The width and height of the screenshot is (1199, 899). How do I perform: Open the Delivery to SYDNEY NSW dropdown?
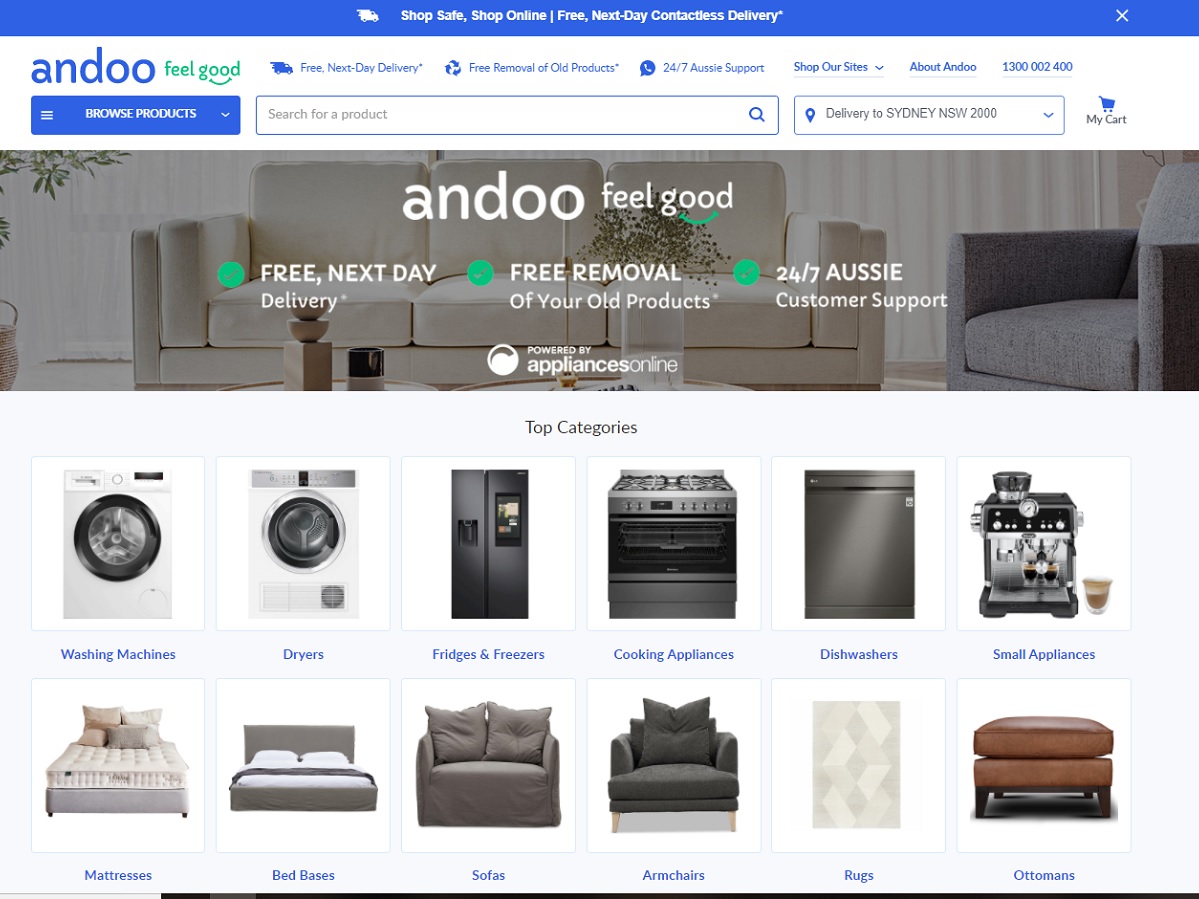pos(928,115)
